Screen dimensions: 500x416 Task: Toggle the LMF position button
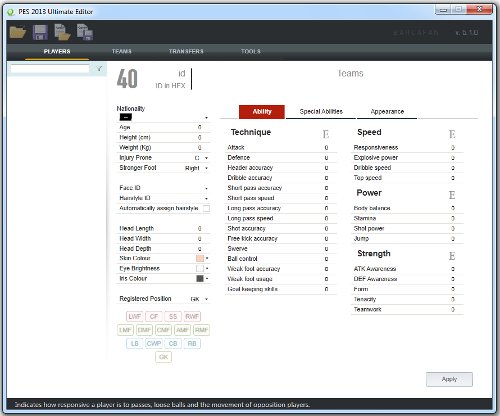tap(125, 330)
